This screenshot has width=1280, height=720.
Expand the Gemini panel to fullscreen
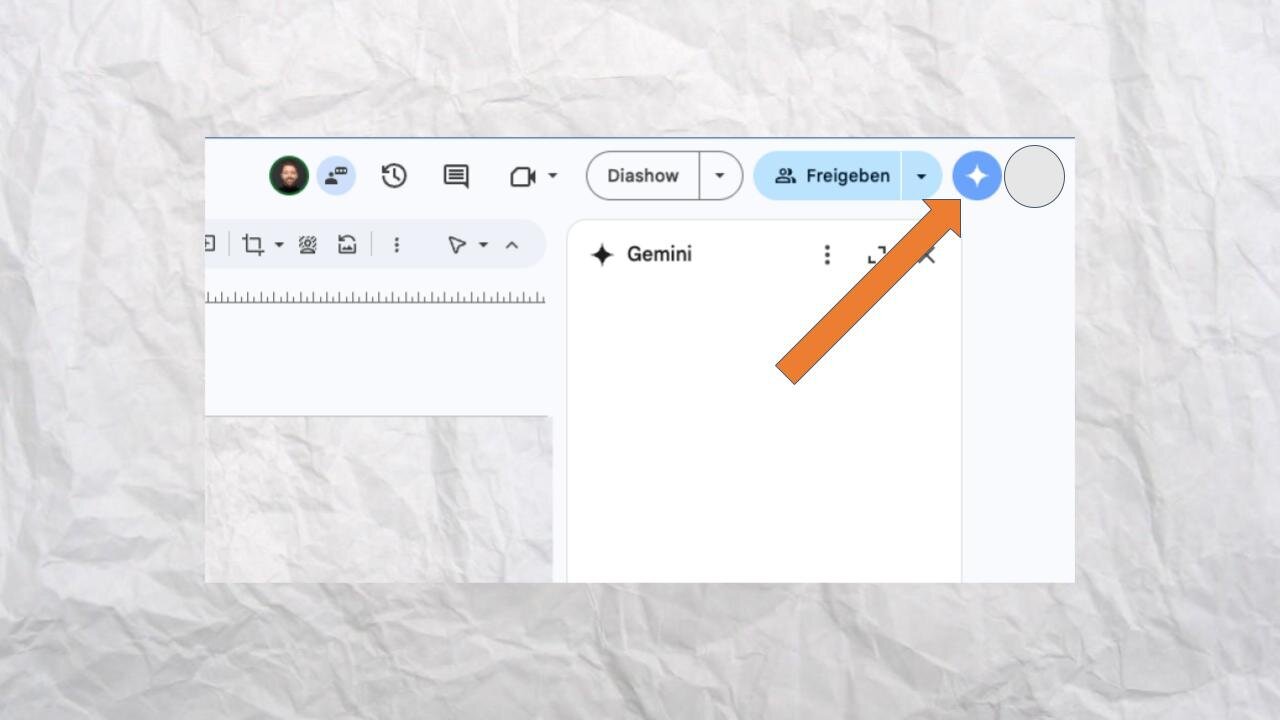[x=876, y=255]
